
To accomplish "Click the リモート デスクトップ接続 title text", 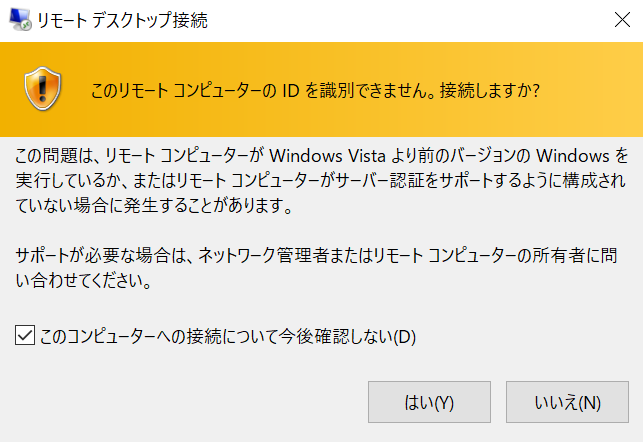I will [122, 20].
